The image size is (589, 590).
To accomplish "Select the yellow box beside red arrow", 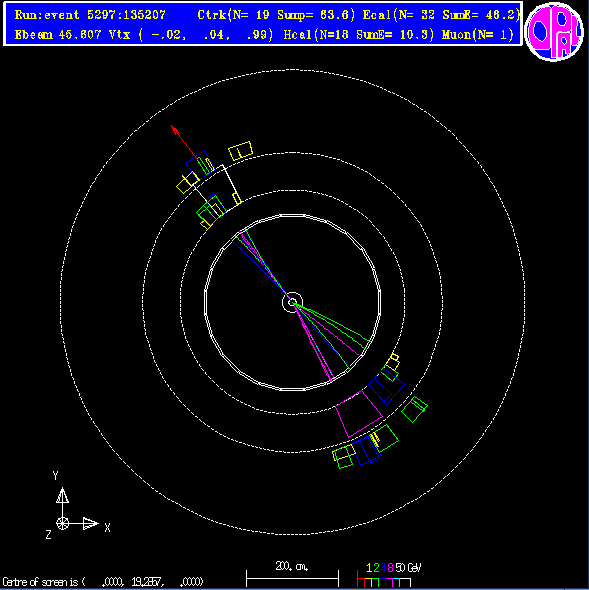I will click(x=240, y=151).
